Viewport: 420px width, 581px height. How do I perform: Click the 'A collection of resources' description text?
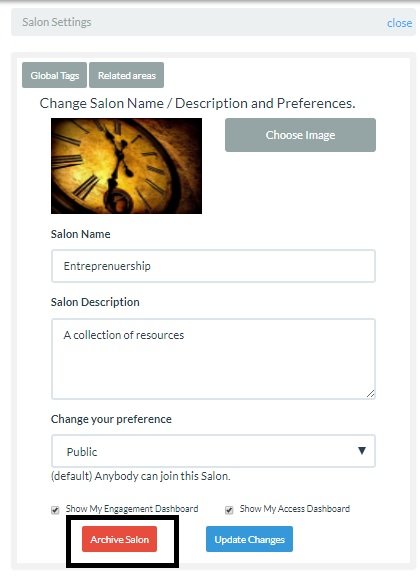point(124,335)
